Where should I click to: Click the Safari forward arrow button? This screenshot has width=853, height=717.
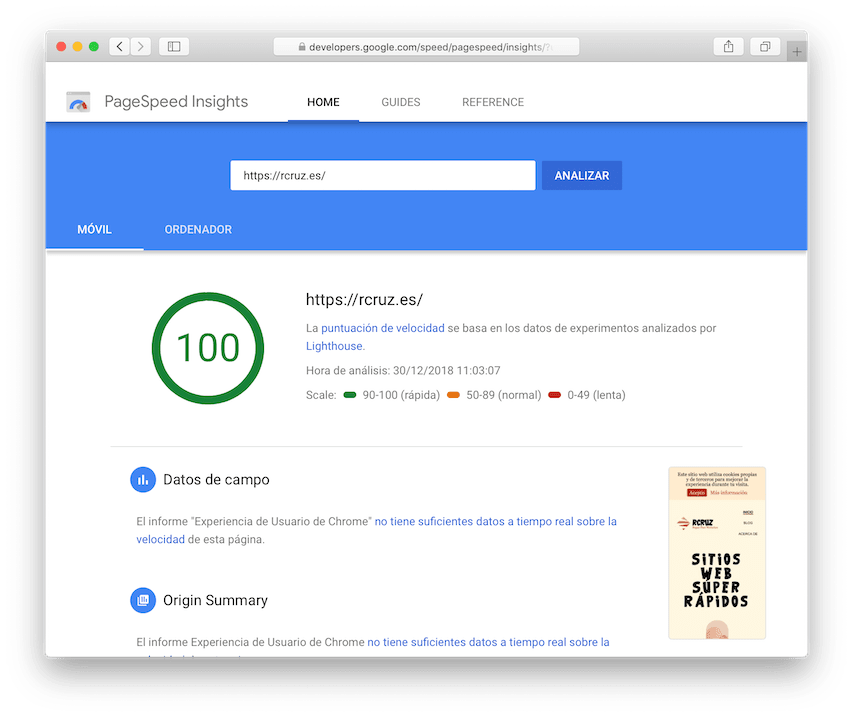coord(140,47)
